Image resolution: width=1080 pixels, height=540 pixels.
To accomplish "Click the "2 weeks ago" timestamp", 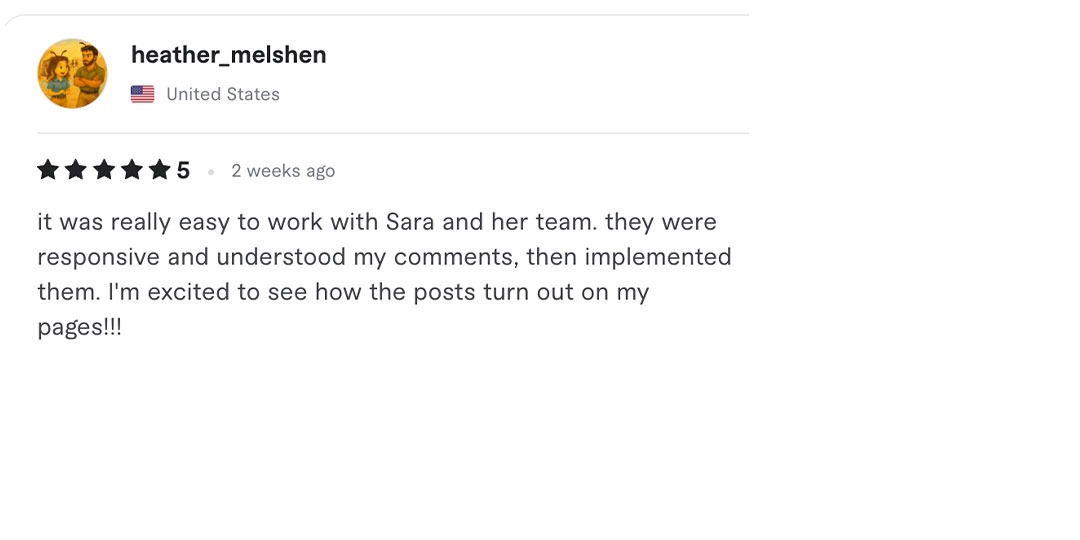I will 283,171.
